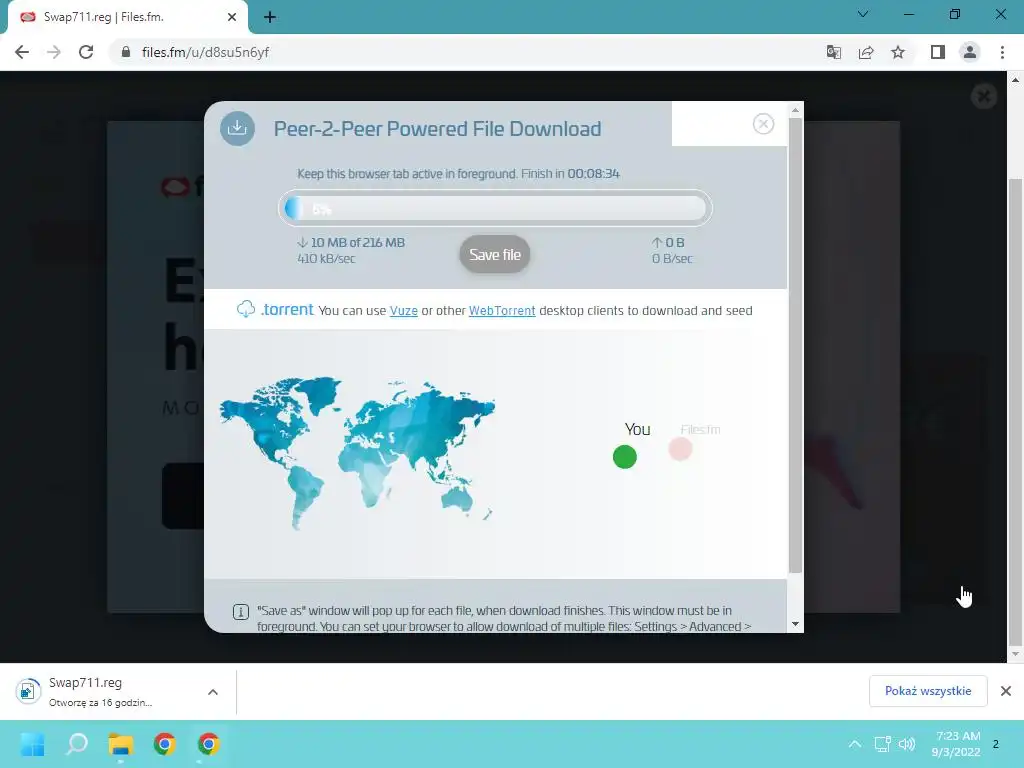Open the Chrome profile avatar
Viewport: 1024px width, 768px height.
pyautogui.click(x=970, y=52)
